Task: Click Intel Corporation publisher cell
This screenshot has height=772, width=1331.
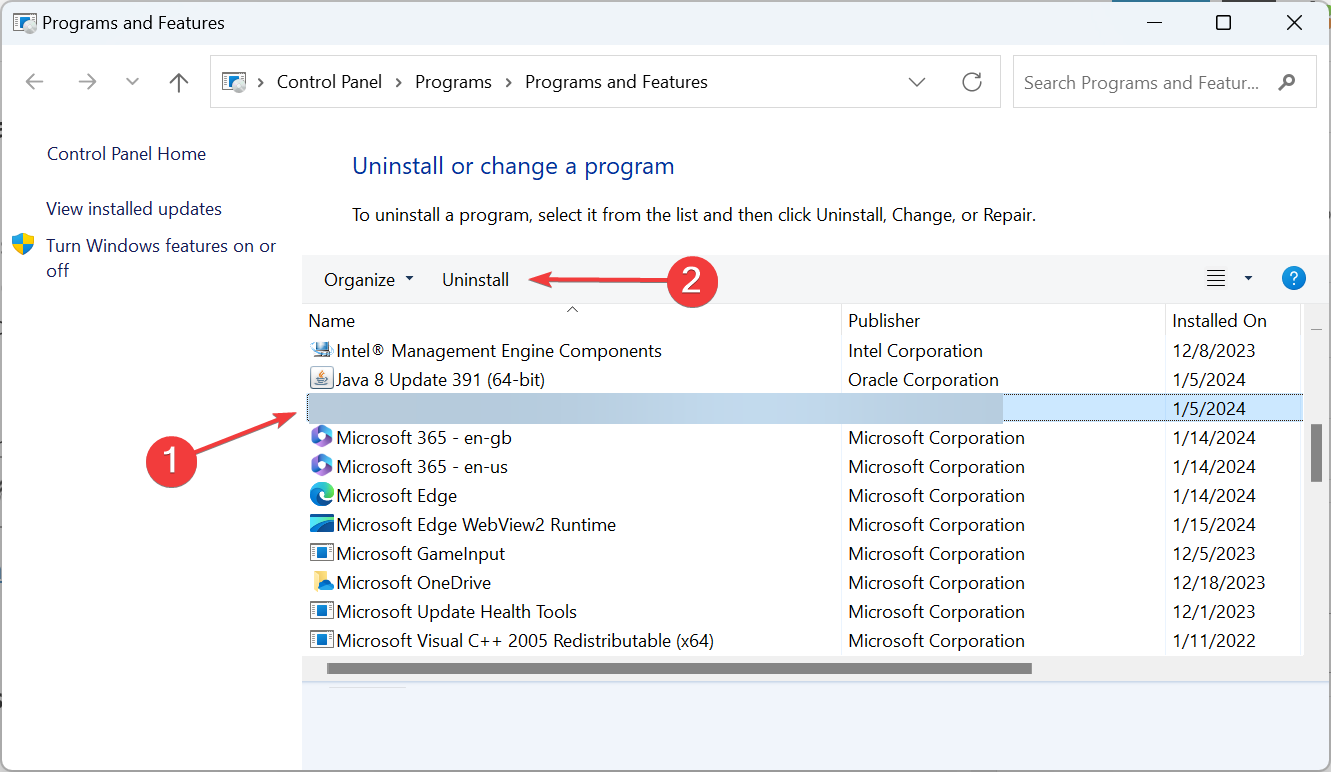Action: (x=915, y=351)
